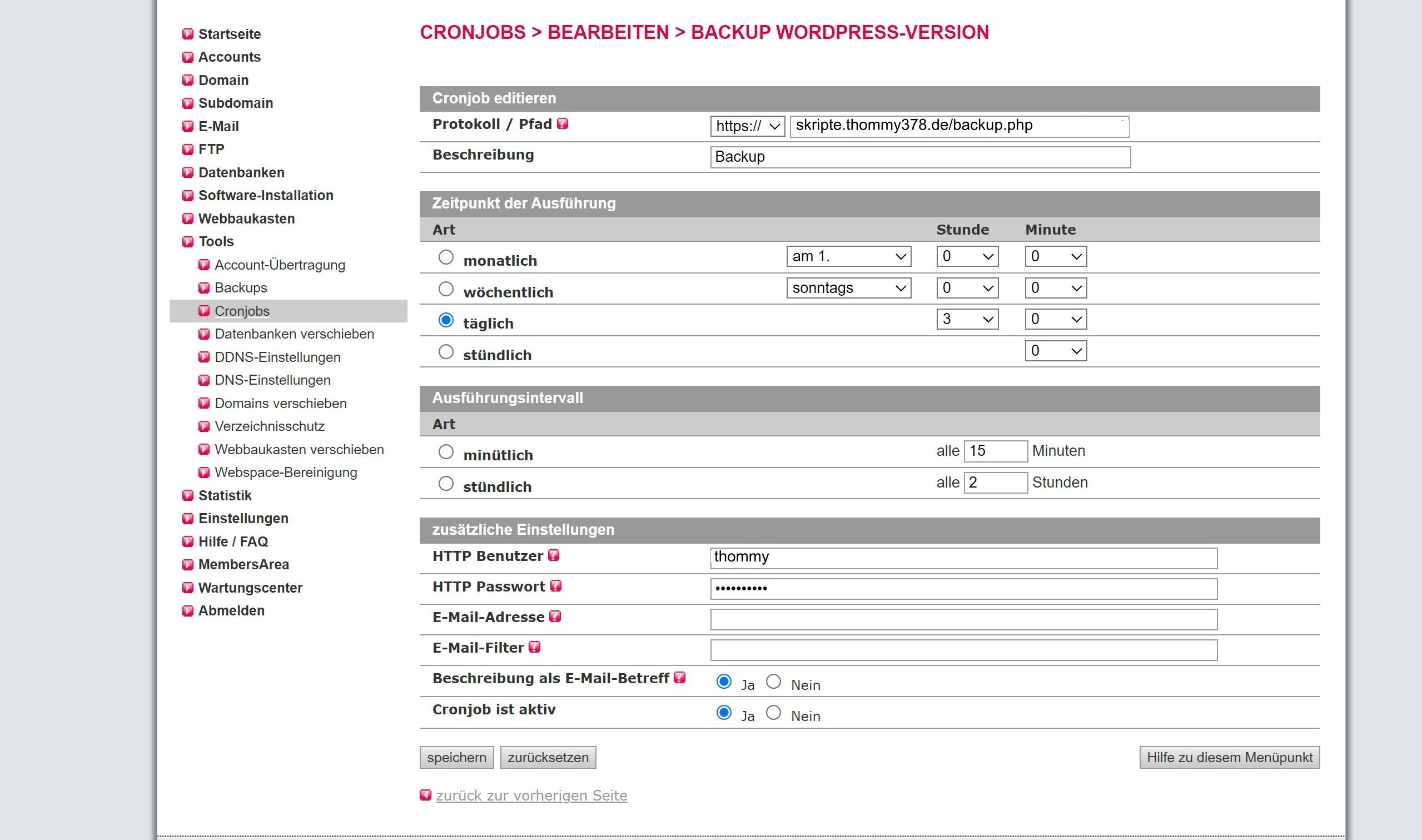The image size is (1422, 840).
Task: Click the speichern button
Action: coord(456,757)
